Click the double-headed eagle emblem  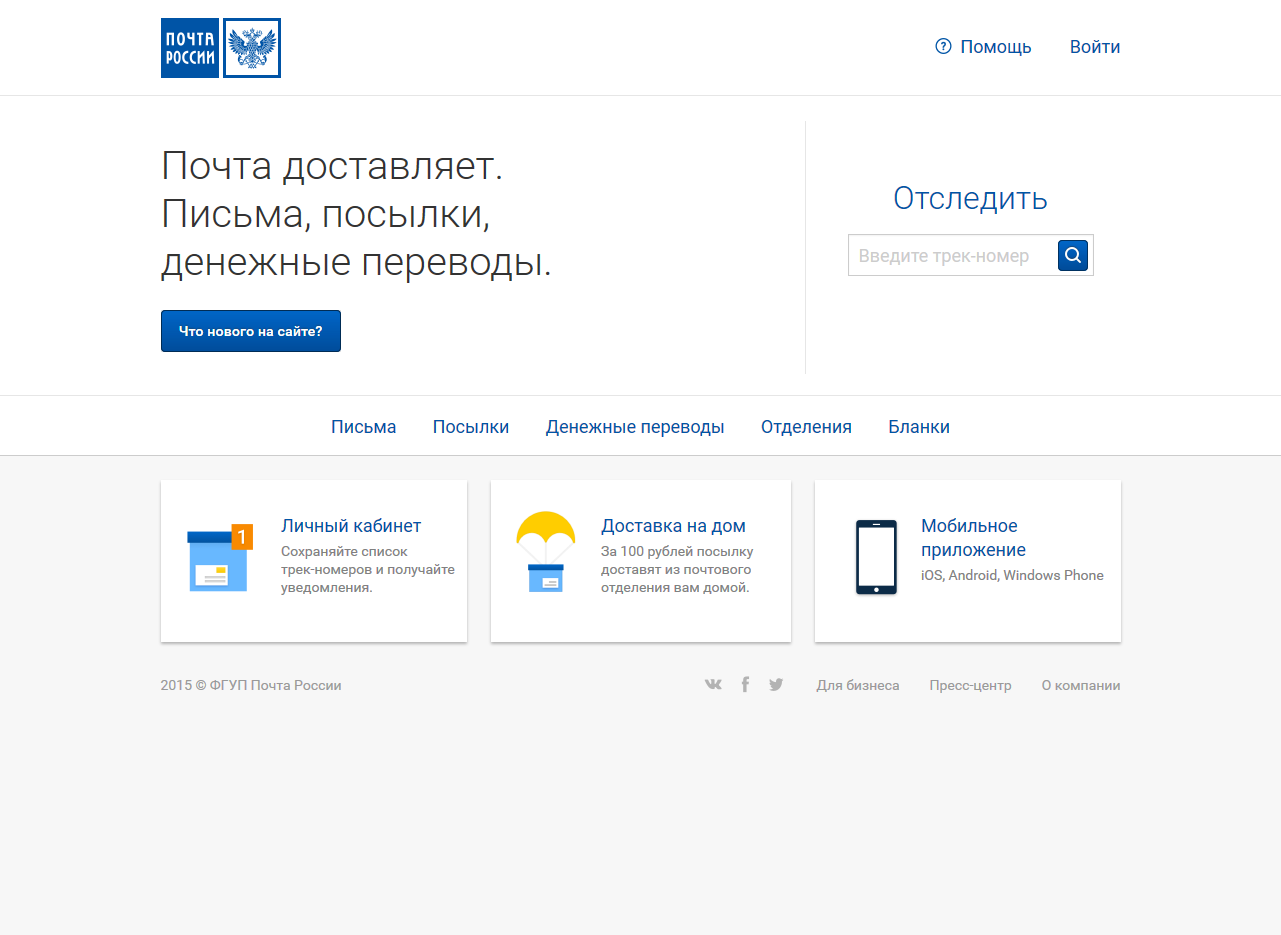click(251, 47)
